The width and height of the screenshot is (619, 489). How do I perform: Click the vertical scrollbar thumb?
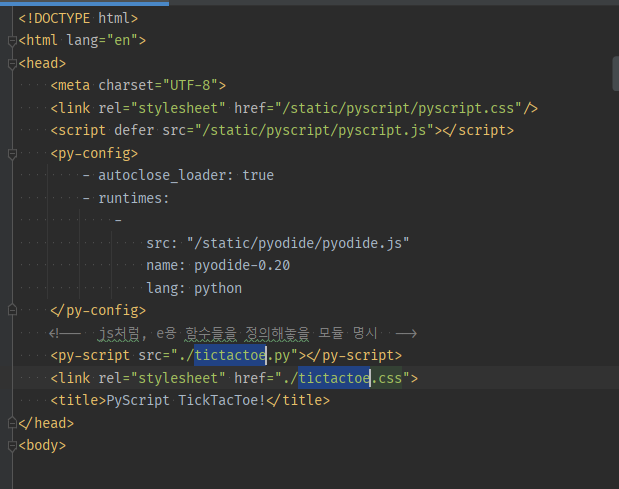(615, 73)
